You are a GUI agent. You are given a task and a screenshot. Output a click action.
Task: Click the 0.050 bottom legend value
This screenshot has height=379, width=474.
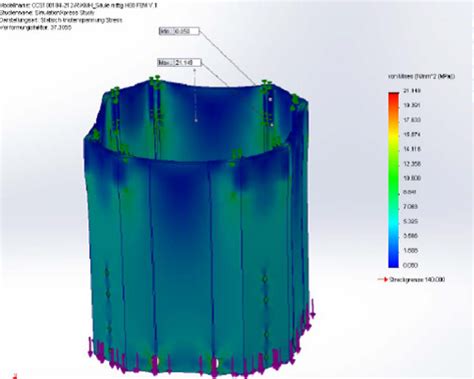411,265
